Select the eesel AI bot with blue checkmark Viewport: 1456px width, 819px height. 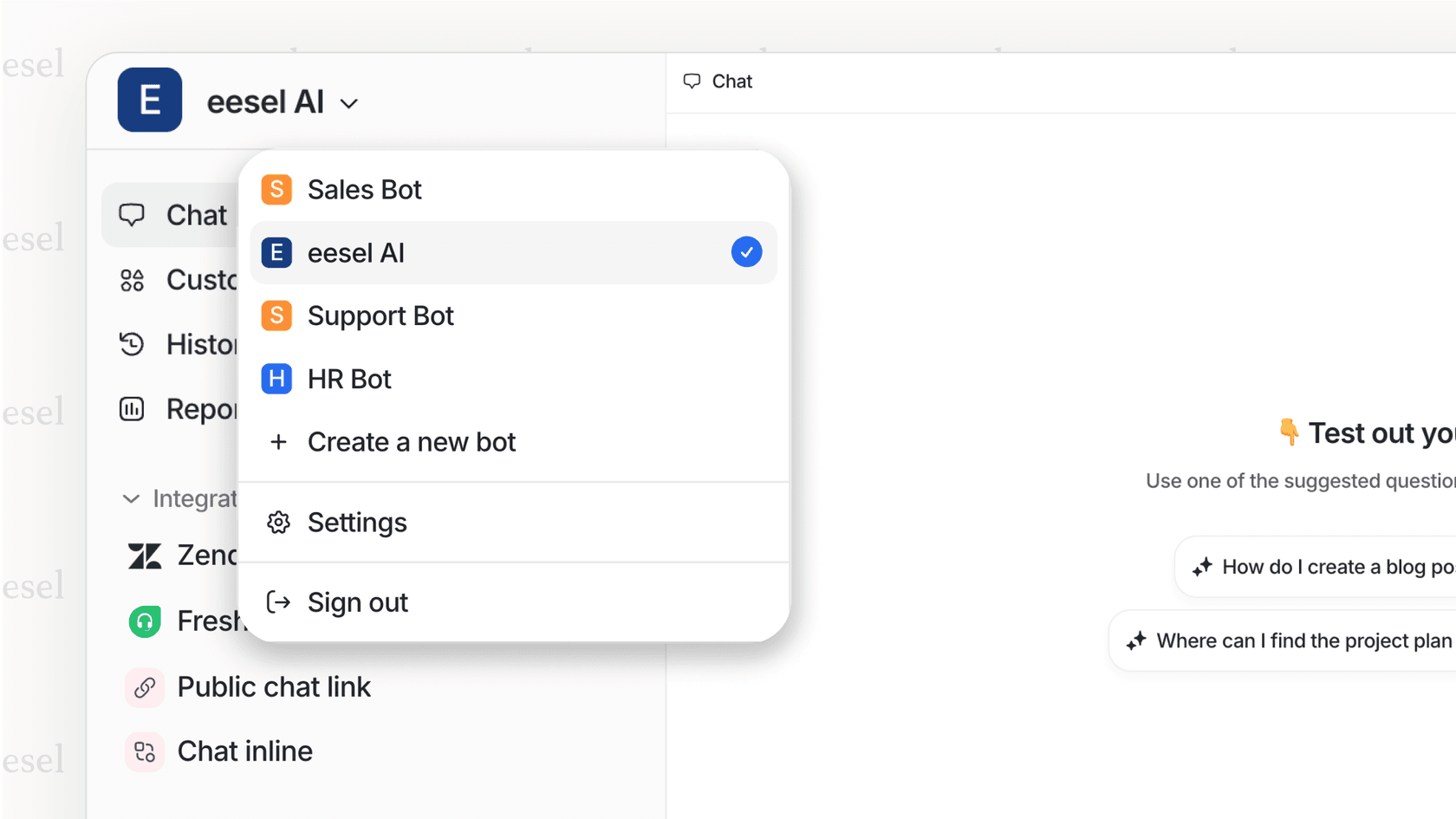514,252
